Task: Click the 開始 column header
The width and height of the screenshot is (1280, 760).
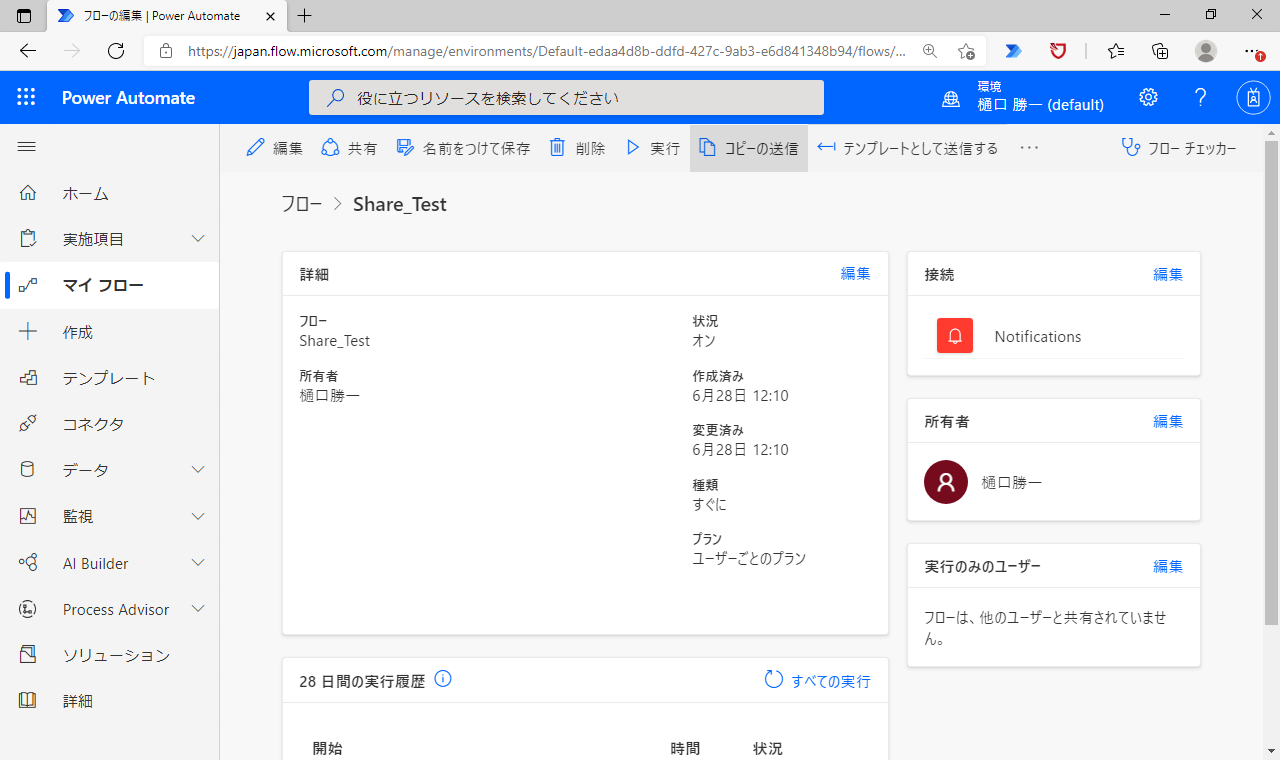Action: 327,748
